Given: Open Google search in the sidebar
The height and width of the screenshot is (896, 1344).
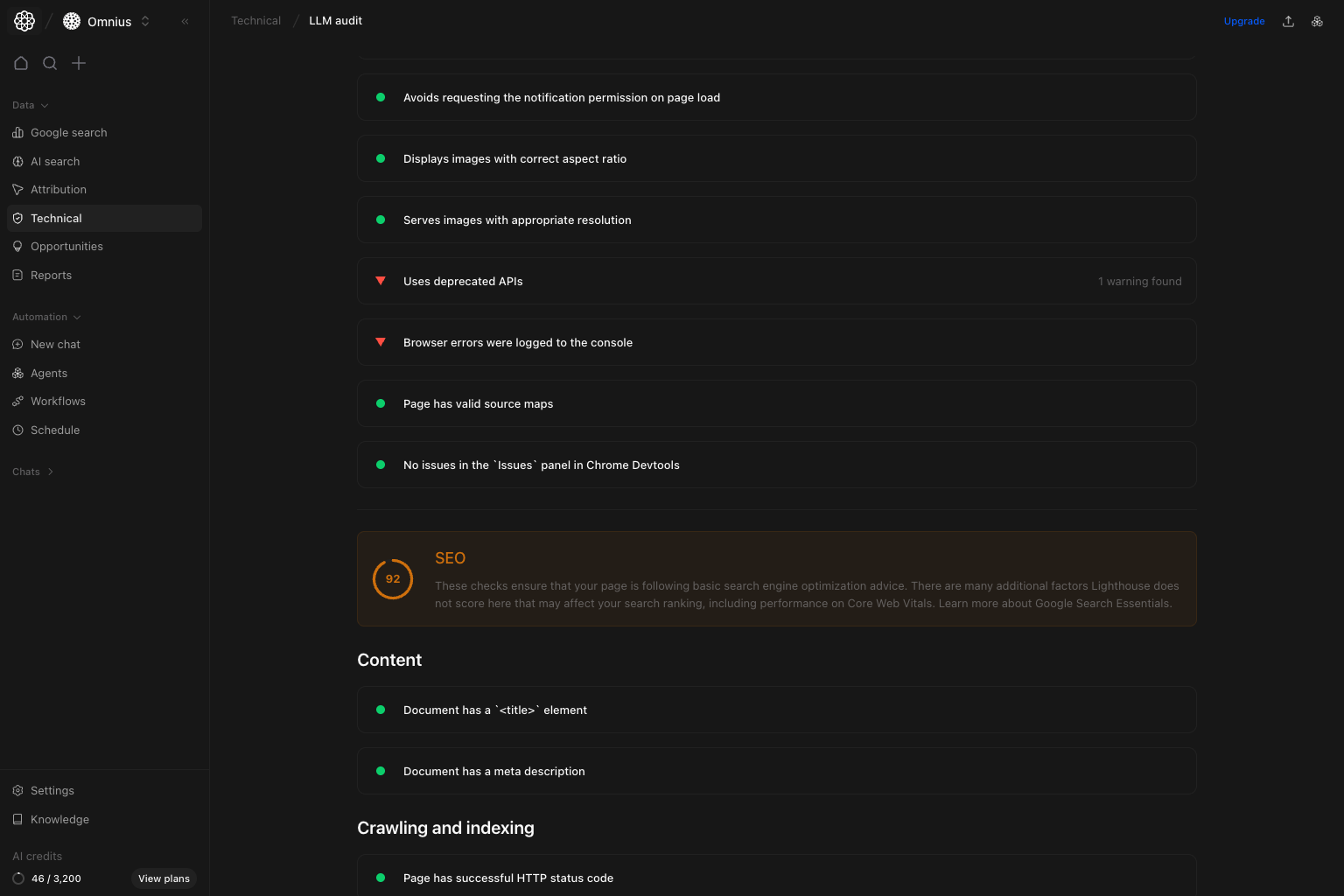Looking at the screenshot, I should pyautogui.click(x=68, y=132).
